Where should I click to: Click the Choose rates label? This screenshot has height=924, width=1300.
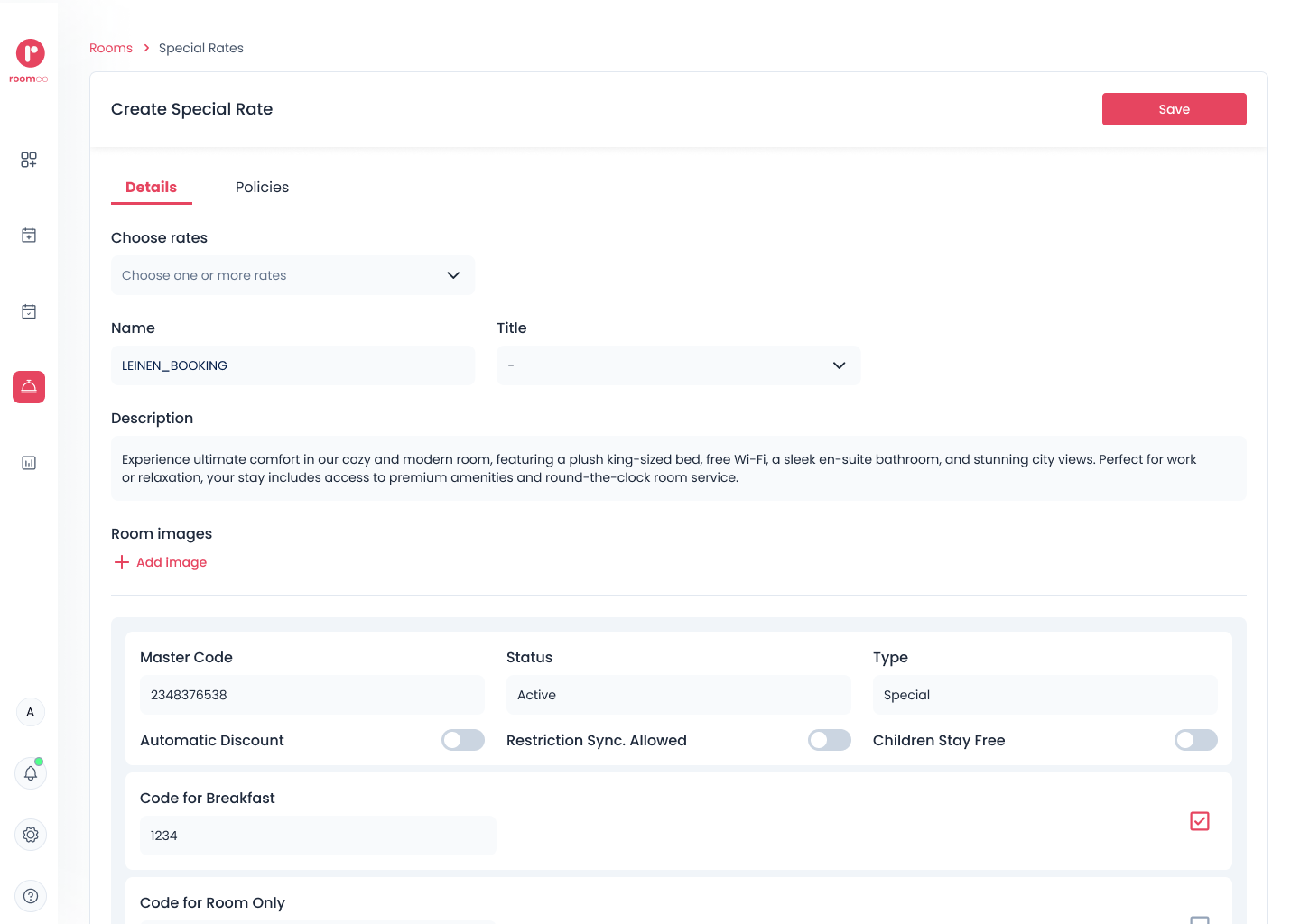click(x=159, y=238)
